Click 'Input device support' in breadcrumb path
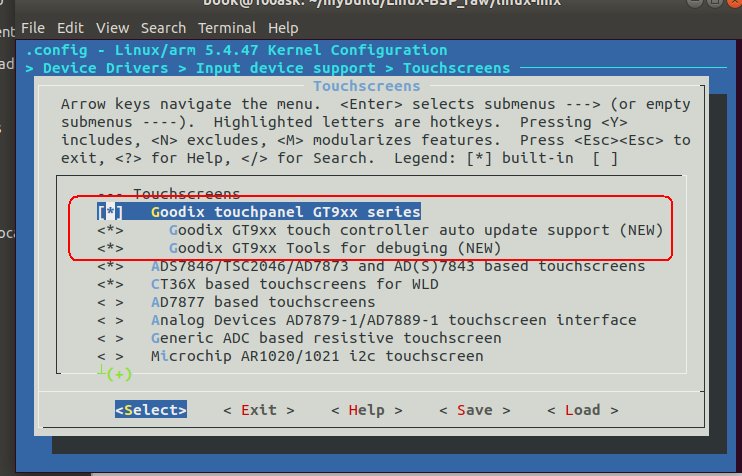 pos(286,68)
